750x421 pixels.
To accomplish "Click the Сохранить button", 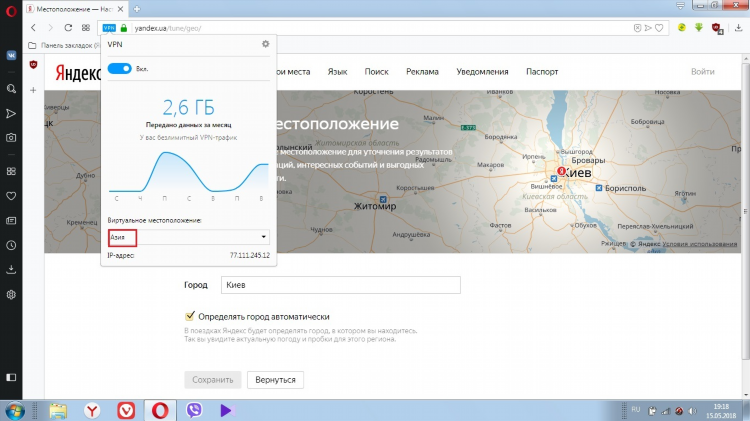I will point(213,380).
